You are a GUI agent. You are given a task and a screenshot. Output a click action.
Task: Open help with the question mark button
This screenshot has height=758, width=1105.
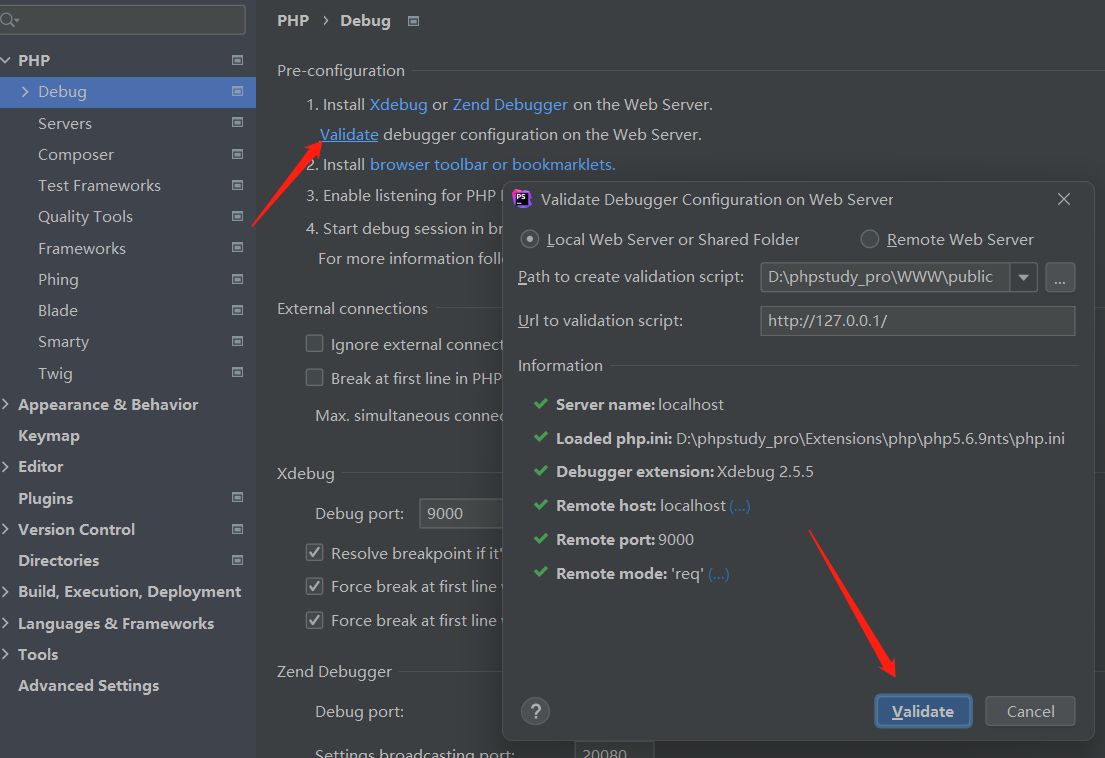click(536, 712)
